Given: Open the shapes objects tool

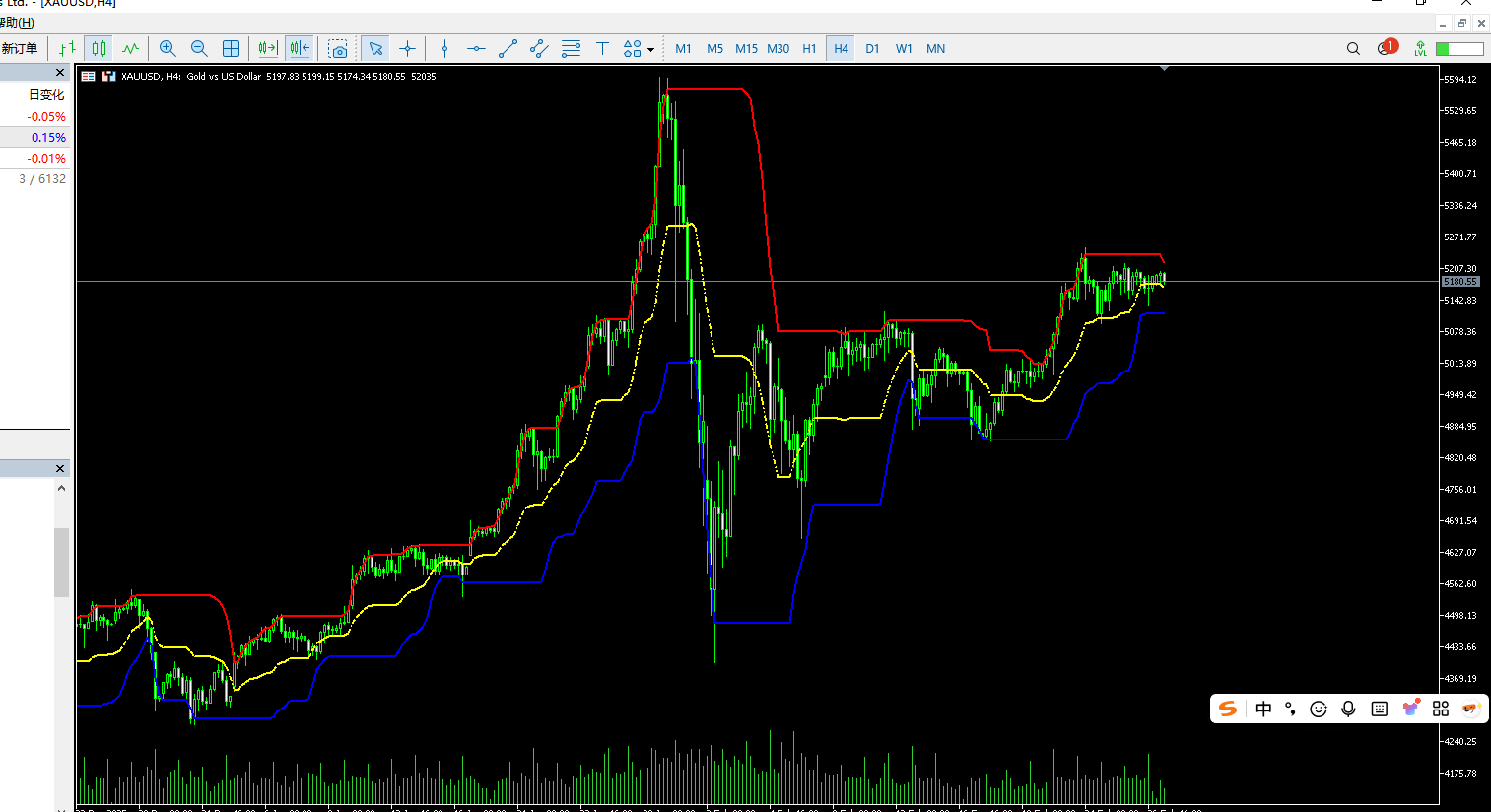Looking at the screenshot, I should [x=632, y=48].
